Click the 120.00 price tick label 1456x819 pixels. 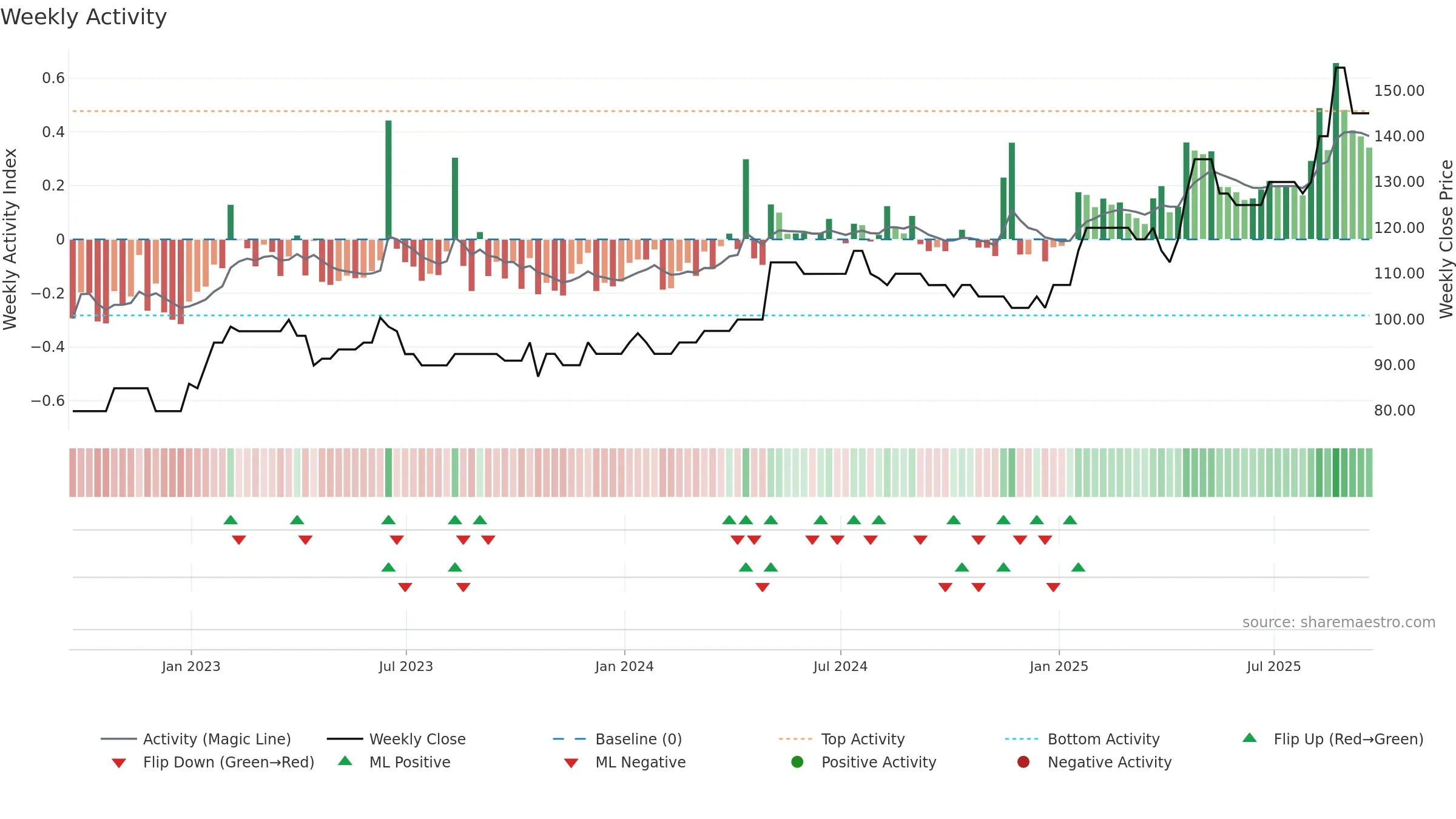1400,228
